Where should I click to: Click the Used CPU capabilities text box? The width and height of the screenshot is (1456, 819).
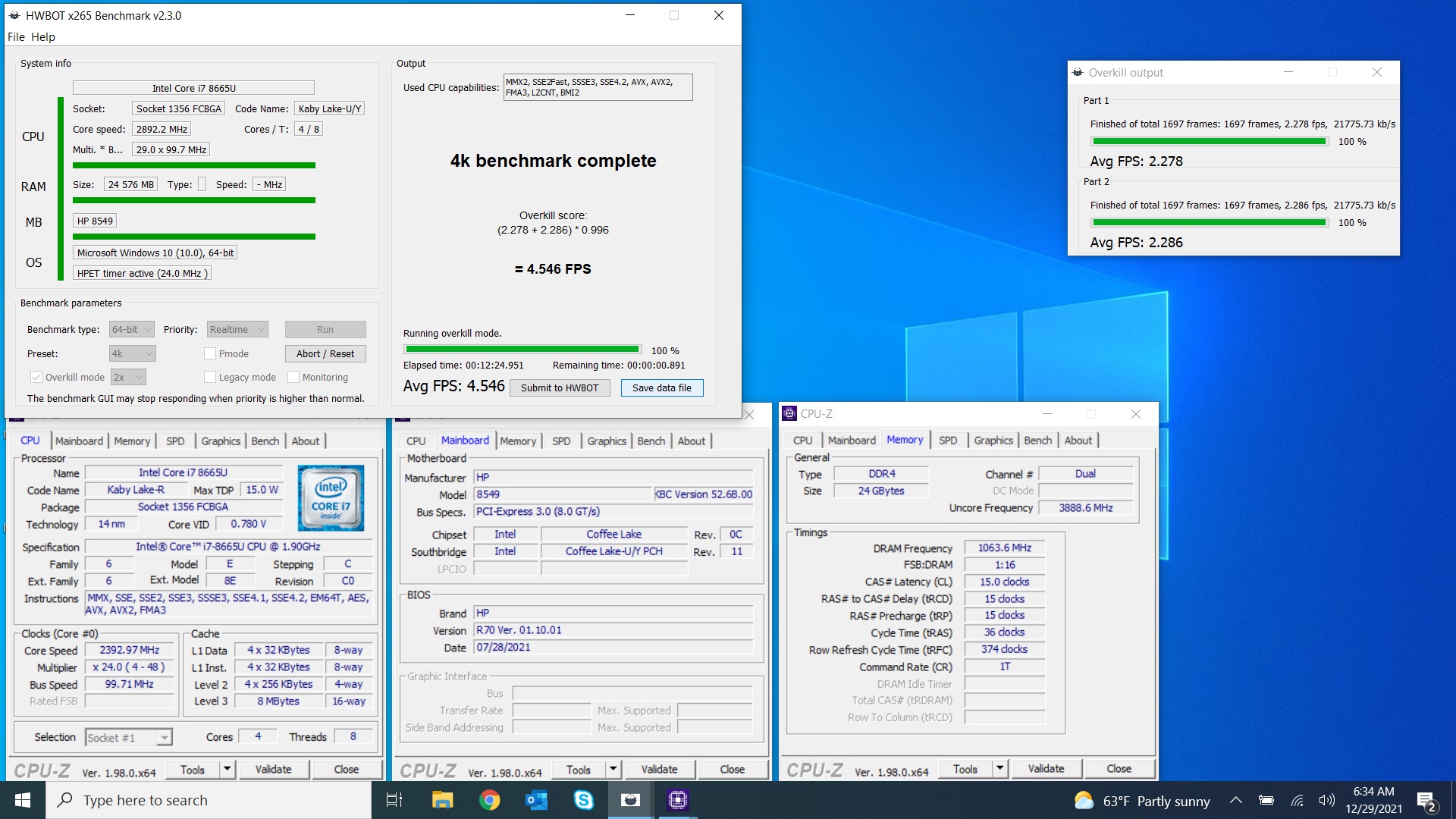pos(598,87)
